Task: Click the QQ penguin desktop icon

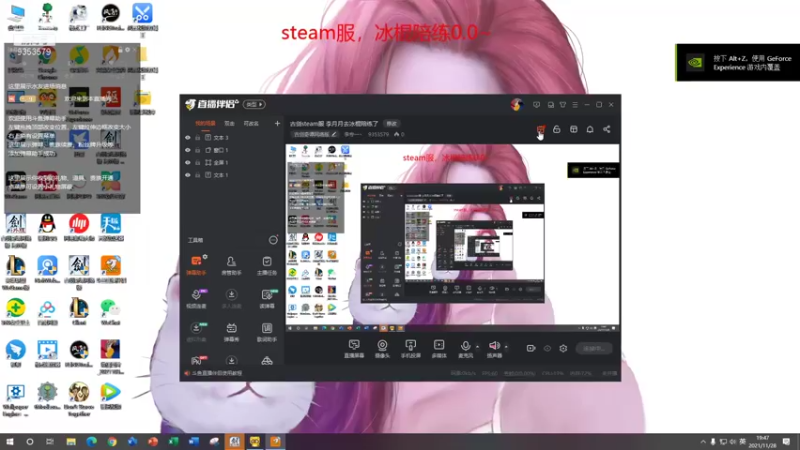Action: point(47,228)
